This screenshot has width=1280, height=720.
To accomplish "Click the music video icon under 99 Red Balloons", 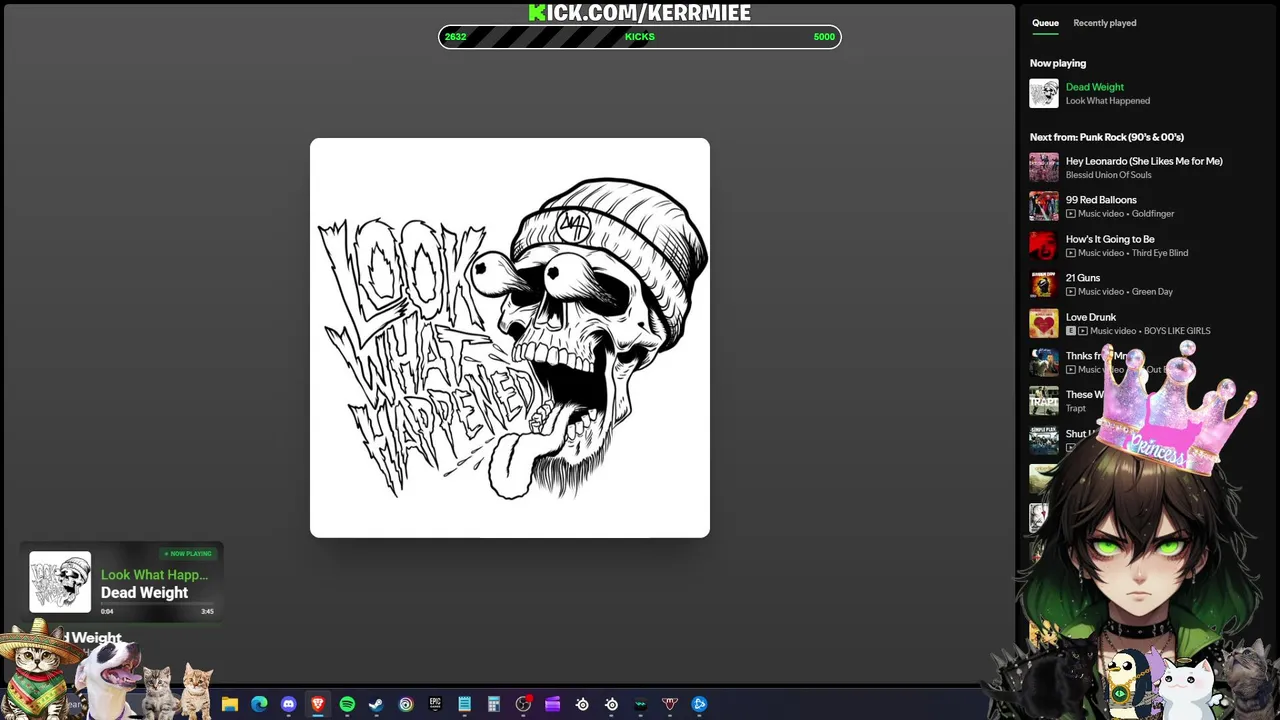I will pyautogui.click(x=1071, y=214).
